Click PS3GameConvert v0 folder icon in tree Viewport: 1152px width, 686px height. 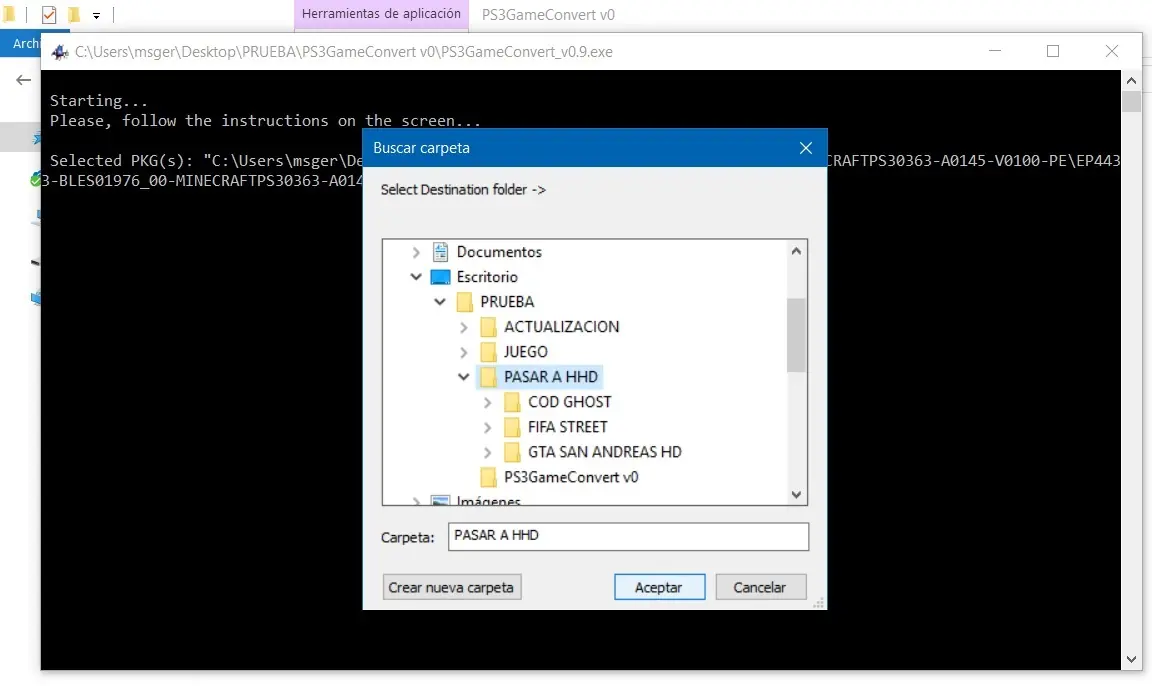tap(488, 477)
